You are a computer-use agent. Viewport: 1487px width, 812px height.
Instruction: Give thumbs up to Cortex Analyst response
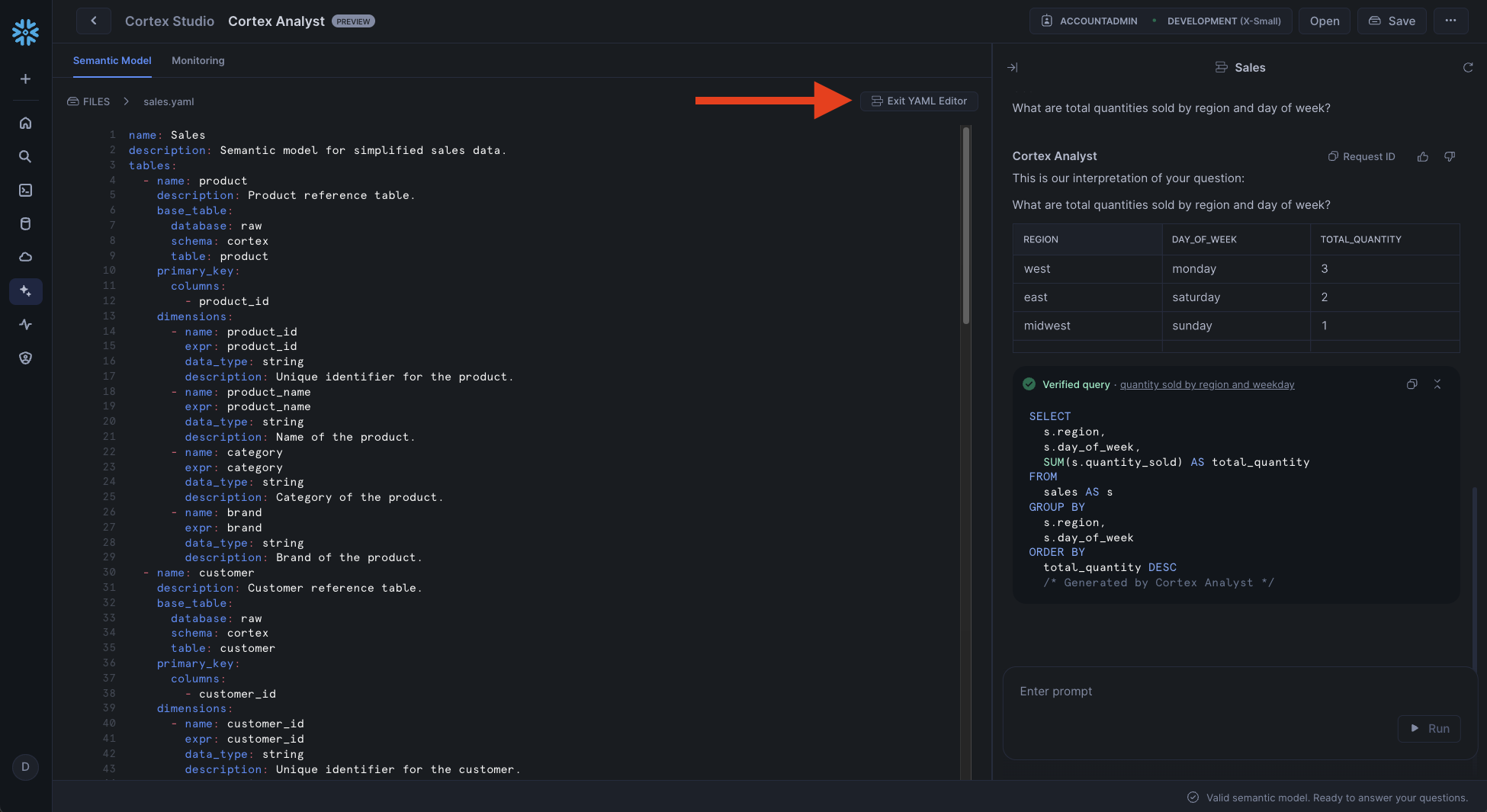[x=1422, y=156]
